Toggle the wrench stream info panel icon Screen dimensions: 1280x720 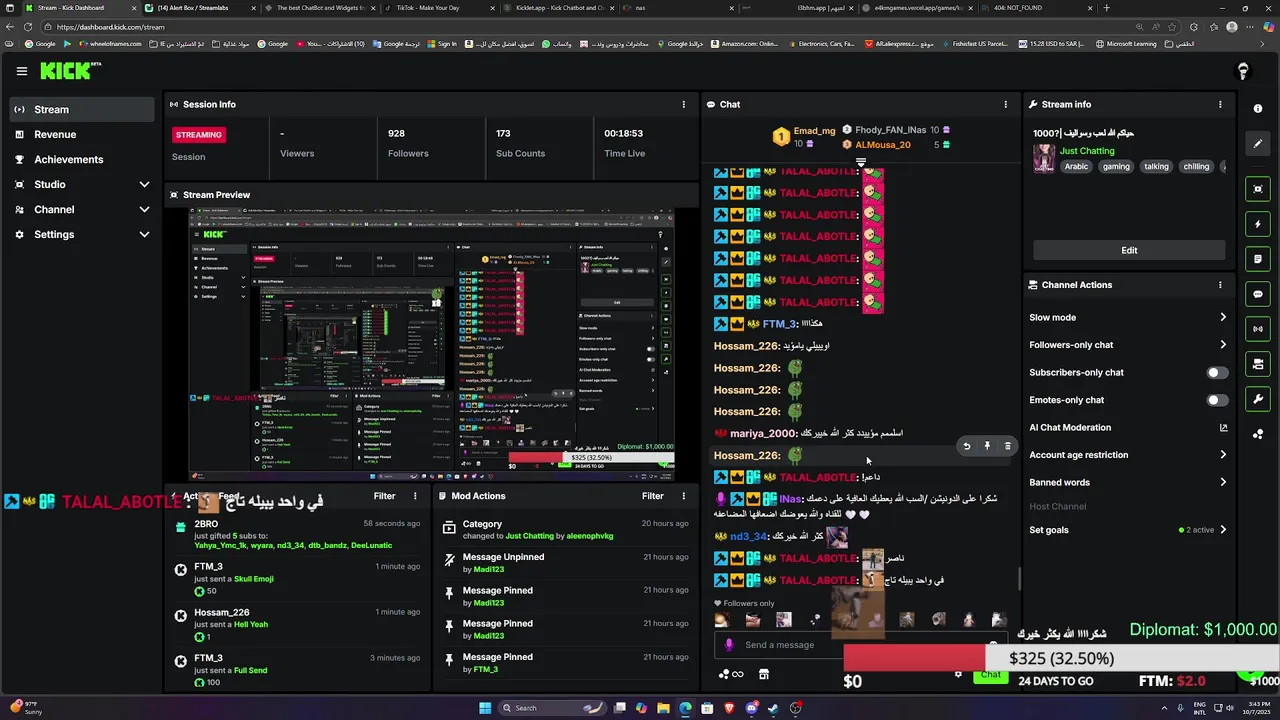1258,399
